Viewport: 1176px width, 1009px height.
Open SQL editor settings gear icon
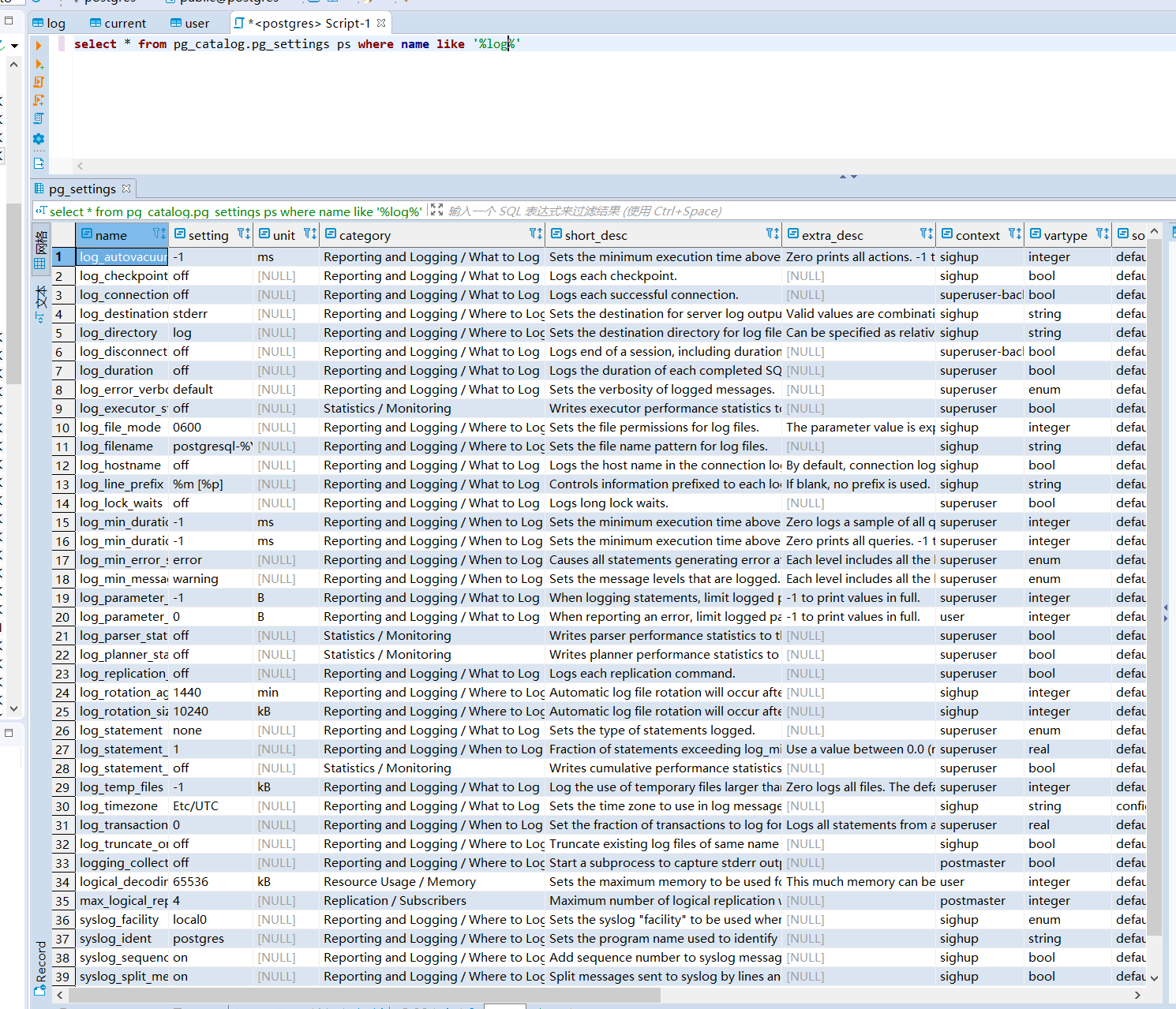[x=39, y=139]
